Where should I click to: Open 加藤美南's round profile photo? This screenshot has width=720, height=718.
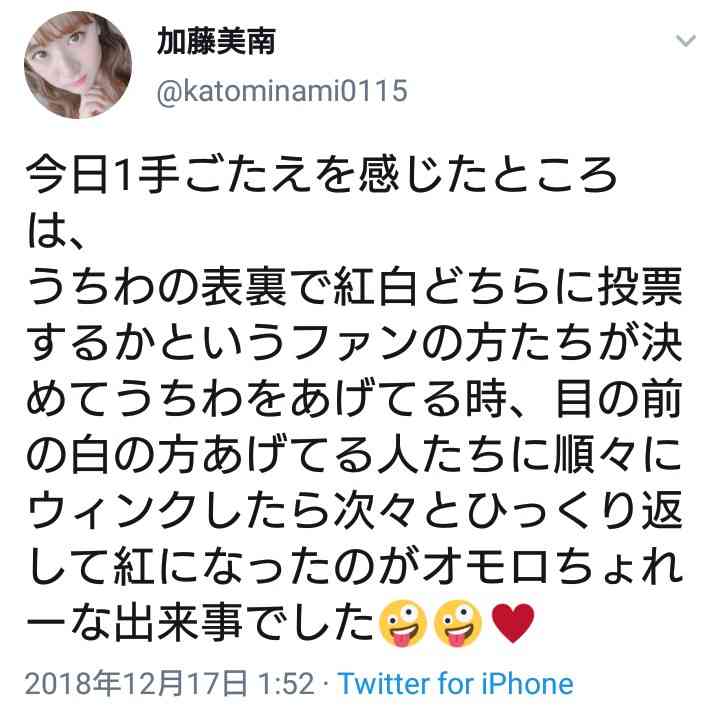point(78,65)
